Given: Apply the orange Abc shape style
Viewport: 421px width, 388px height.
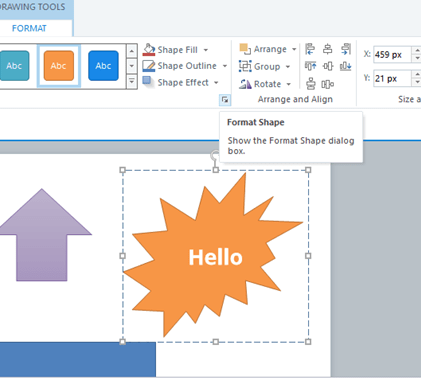Looking at the screenshot, I should point(59,66).
